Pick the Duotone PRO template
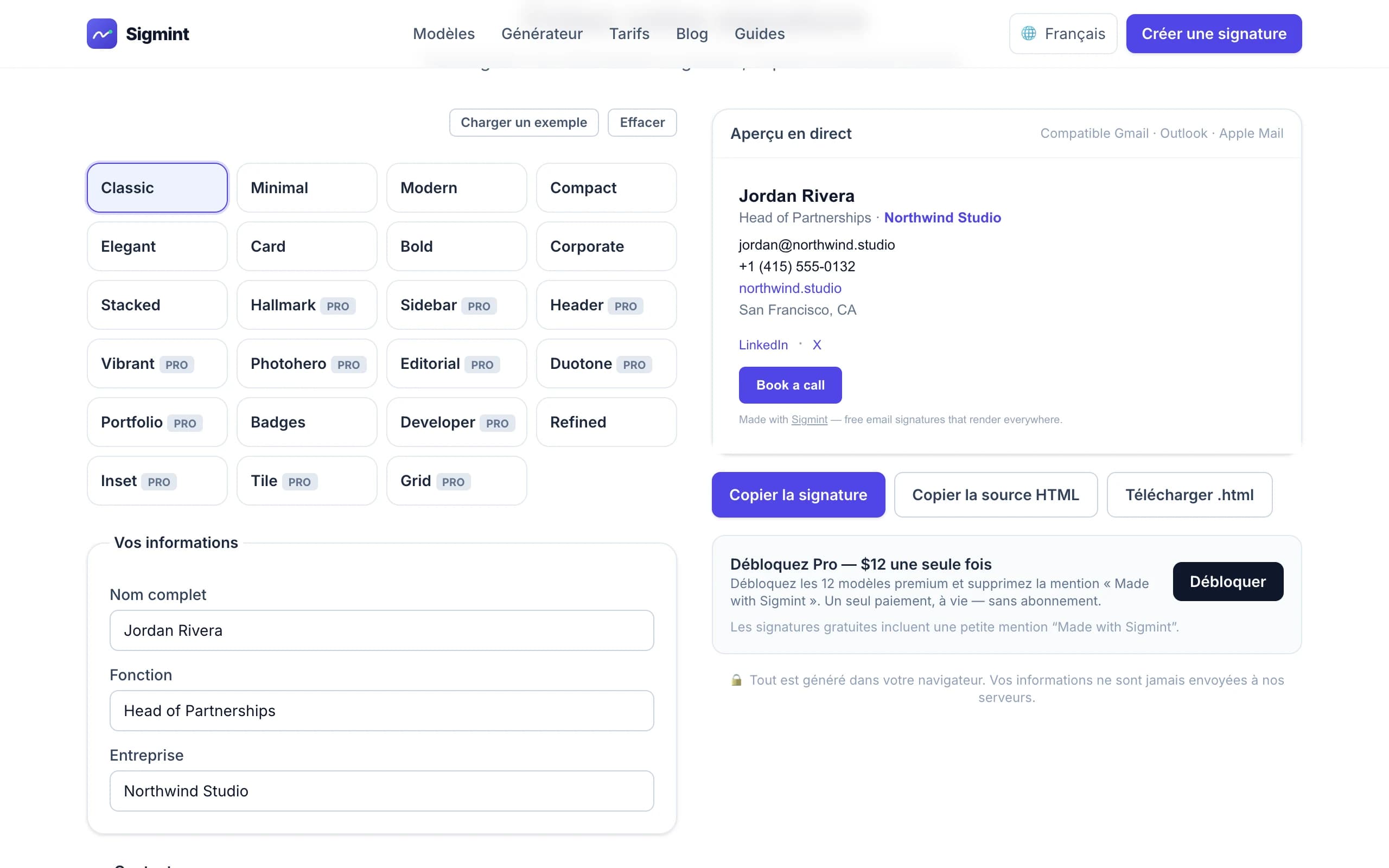Image resolution: width=1389 pixels, height=868 pixels. 606,363
